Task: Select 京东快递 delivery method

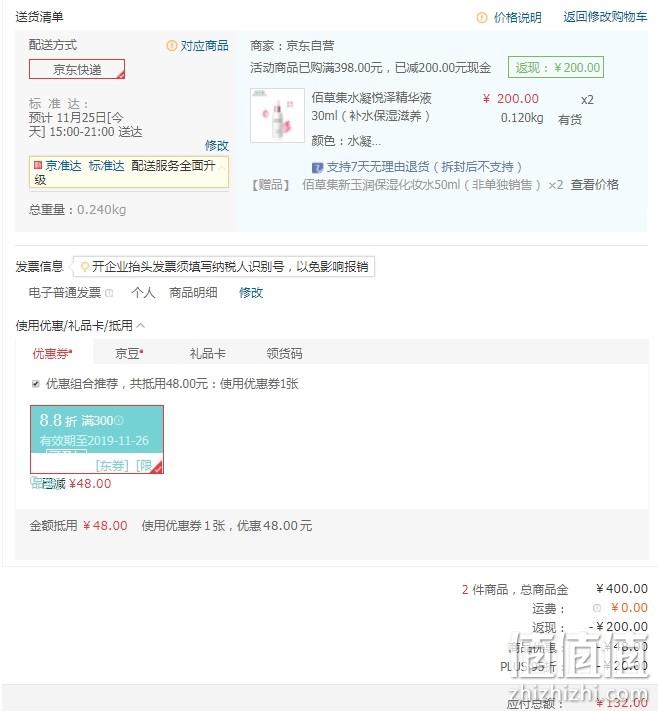Action: point(77,69)
